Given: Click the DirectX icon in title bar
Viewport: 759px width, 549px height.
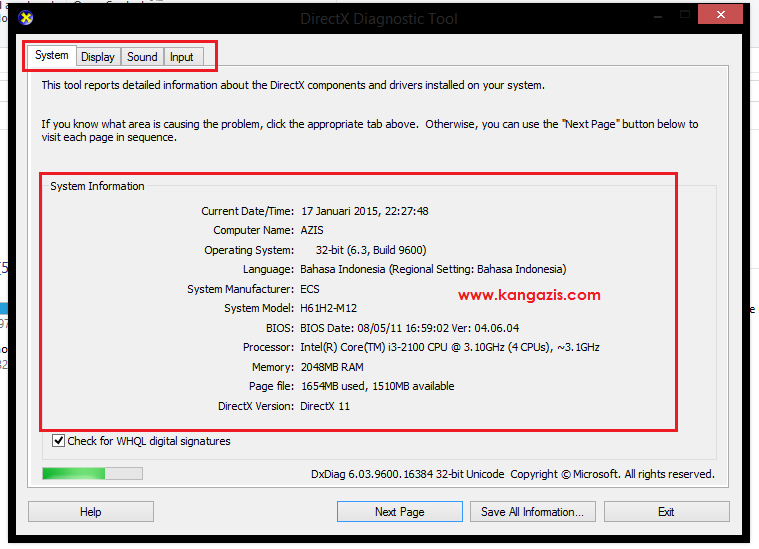Looking at the screenshot, I should 25,18.
